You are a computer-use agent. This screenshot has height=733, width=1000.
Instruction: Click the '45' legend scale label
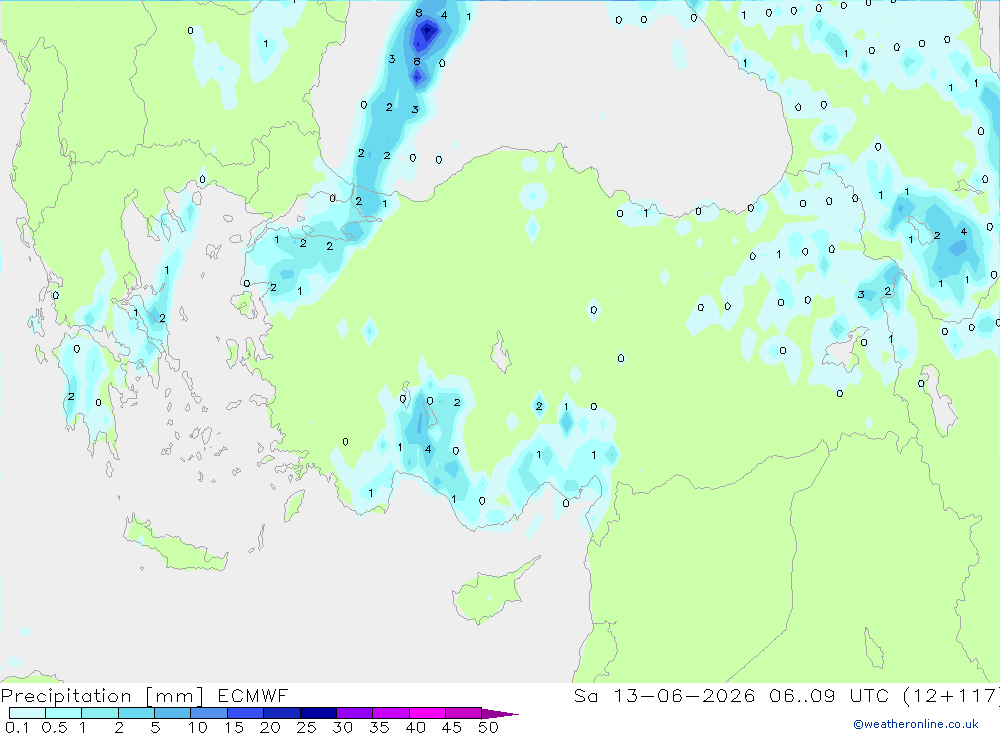coord(452,727)
